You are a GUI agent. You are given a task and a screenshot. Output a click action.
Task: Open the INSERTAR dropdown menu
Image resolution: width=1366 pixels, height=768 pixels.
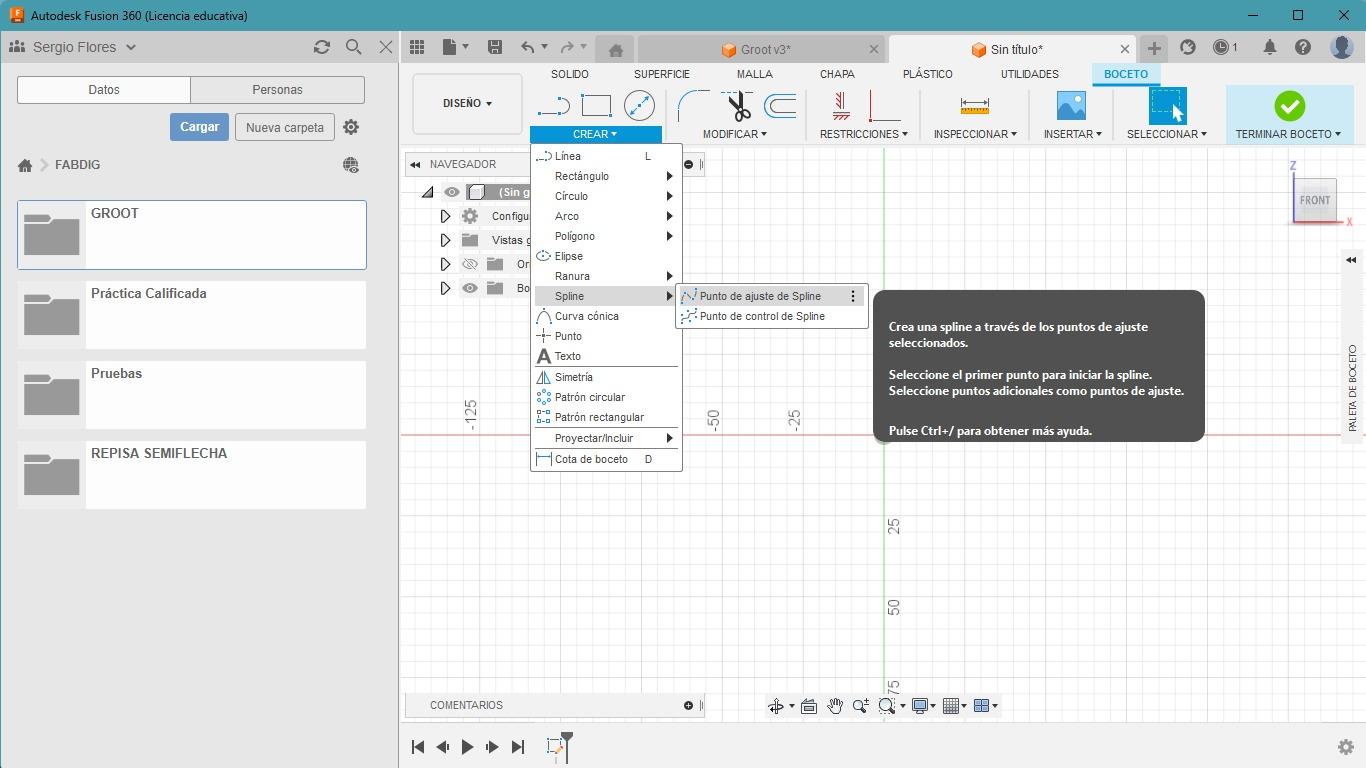(x=1072, y=134)
